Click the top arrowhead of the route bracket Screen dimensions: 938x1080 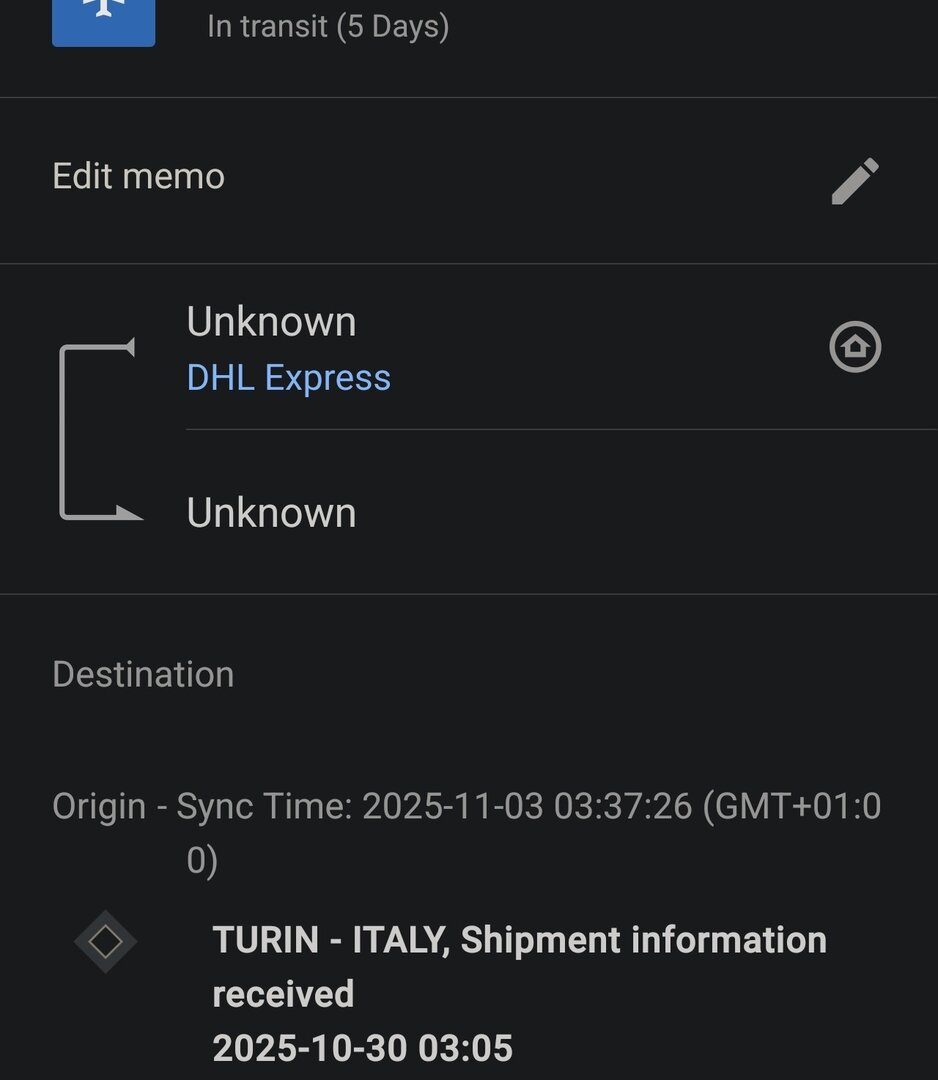click(x=127, y=347)
